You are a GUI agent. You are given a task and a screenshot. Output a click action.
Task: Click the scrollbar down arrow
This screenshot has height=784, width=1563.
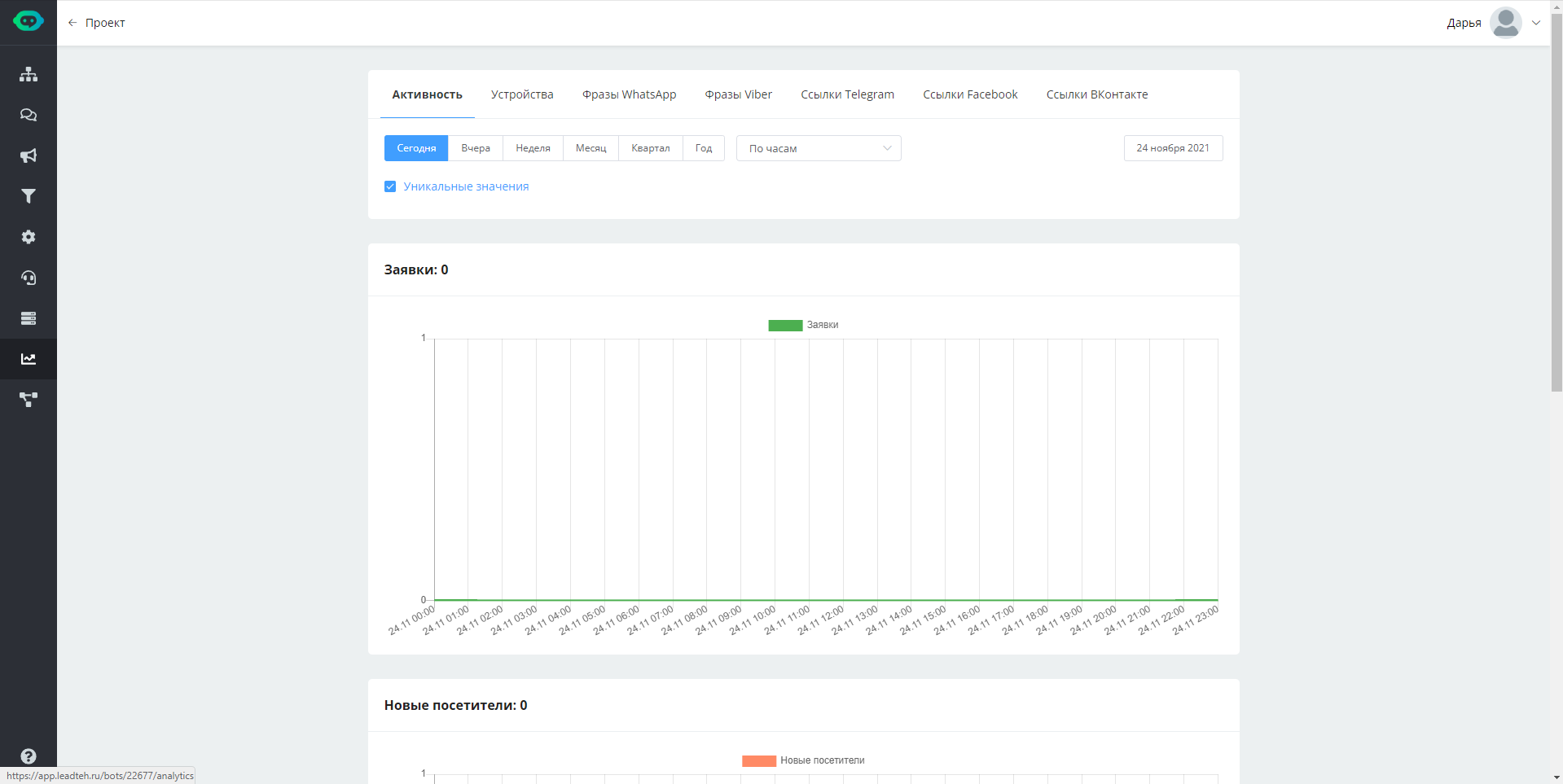1556,777
